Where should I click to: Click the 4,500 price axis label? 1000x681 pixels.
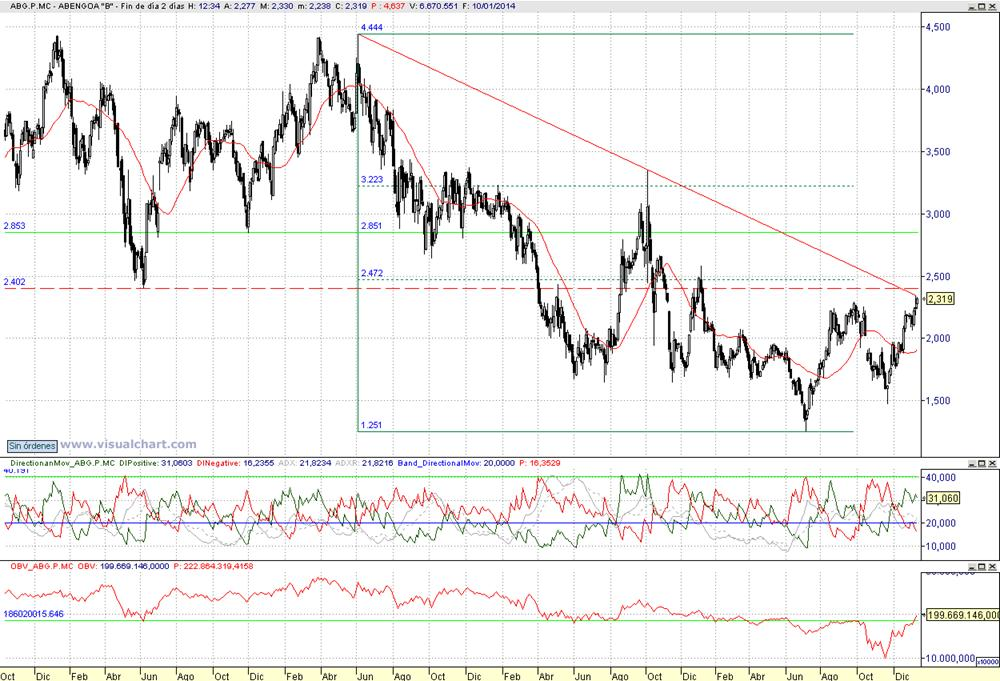click(x=938, y=27)
